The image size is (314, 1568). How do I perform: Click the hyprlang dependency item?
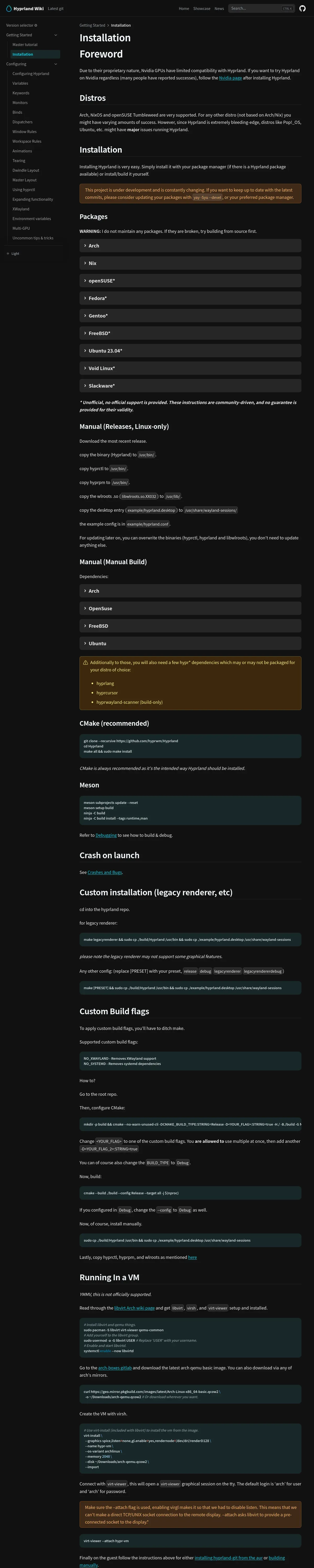point(105,684)
